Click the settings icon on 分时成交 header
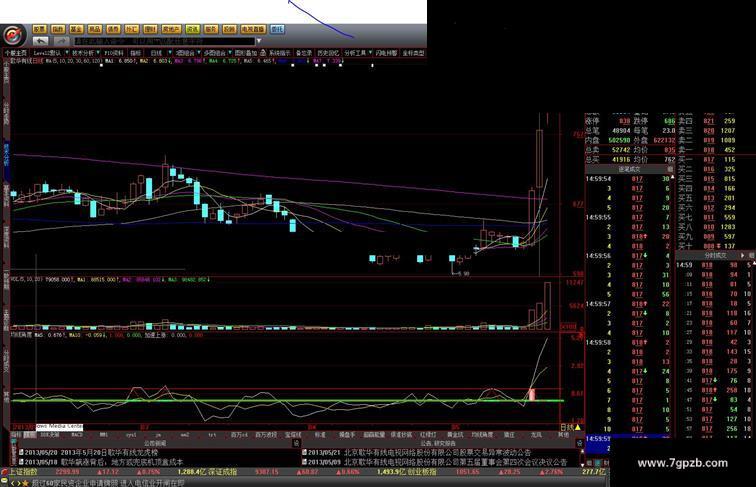This screenshot has width=756, height=487. pyautogui.click(x=751, y=255)
